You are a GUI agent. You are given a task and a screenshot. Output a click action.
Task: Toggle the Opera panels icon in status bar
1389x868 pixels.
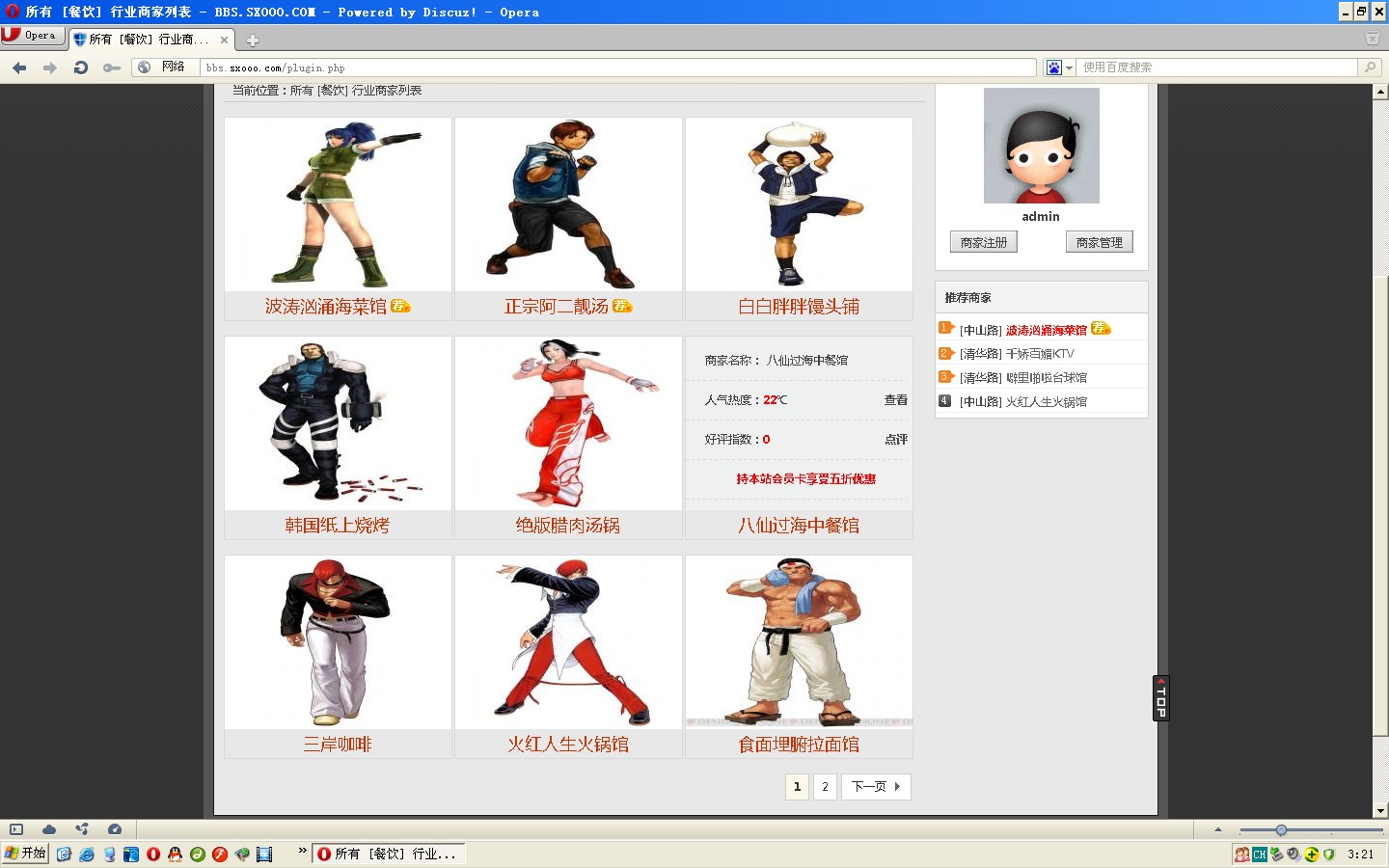click(16, 829)
